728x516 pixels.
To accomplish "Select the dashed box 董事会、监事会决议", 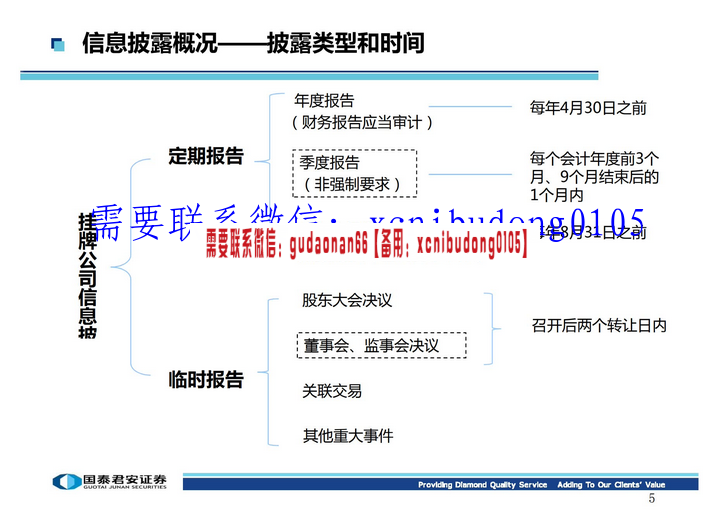I will 382,345.
